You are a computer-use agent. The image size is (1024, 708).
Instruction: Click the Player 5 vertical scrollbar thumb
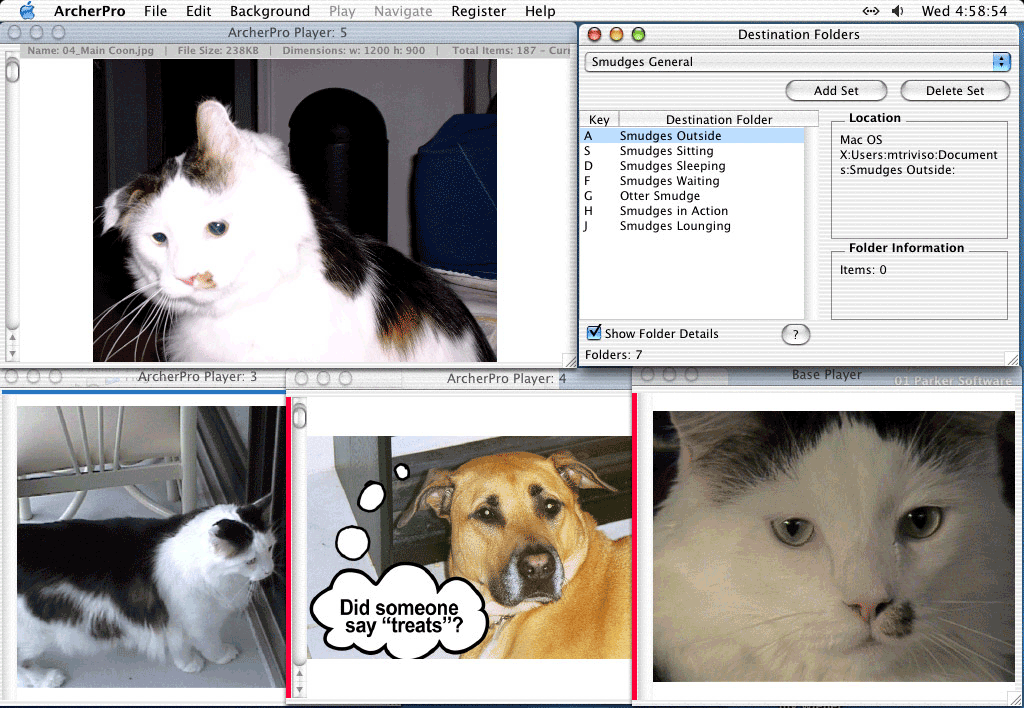pyautogui.click(x=12, y=70)
